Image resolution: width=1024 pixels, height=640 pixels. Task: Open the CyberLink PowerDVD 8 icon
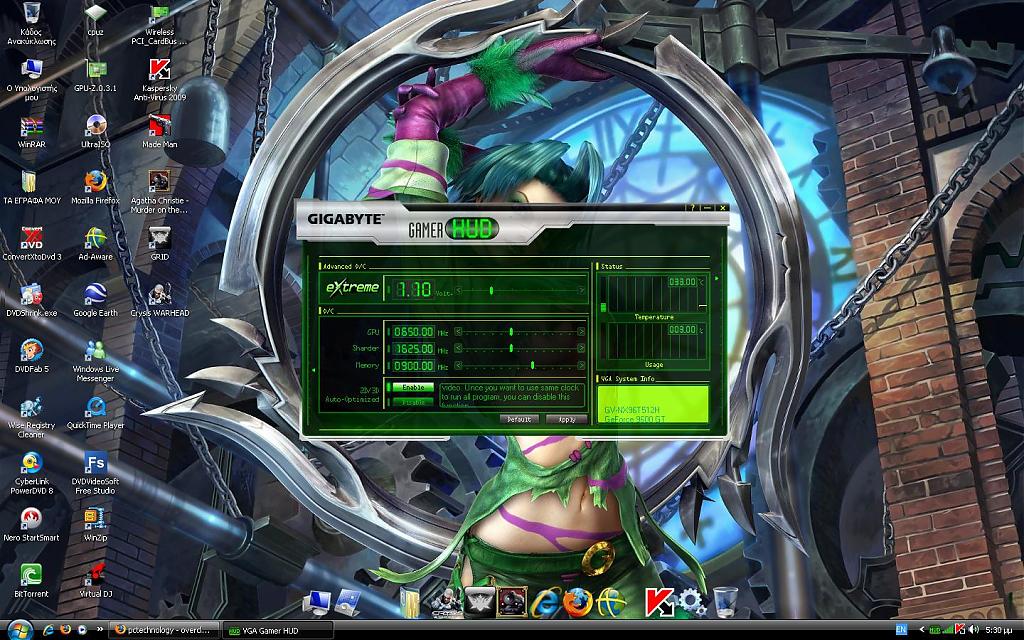coord(31,473)
